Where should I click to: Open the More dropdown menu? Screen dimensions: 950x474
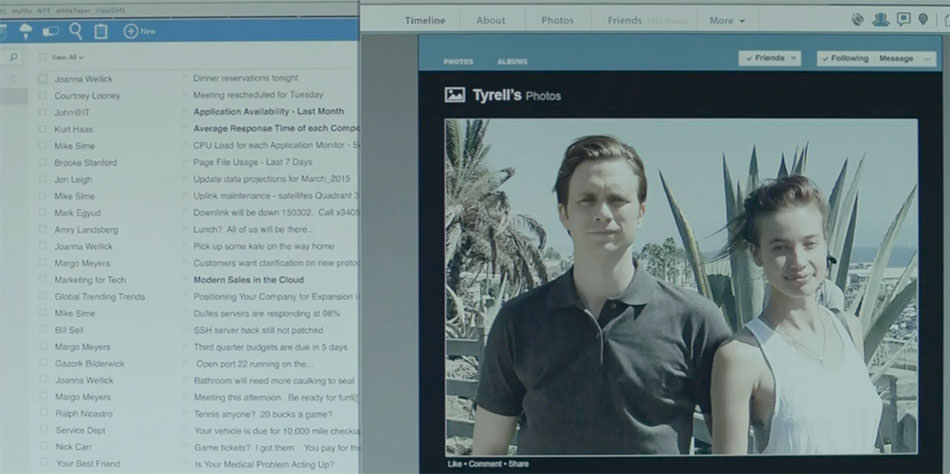tap(727, 20)
